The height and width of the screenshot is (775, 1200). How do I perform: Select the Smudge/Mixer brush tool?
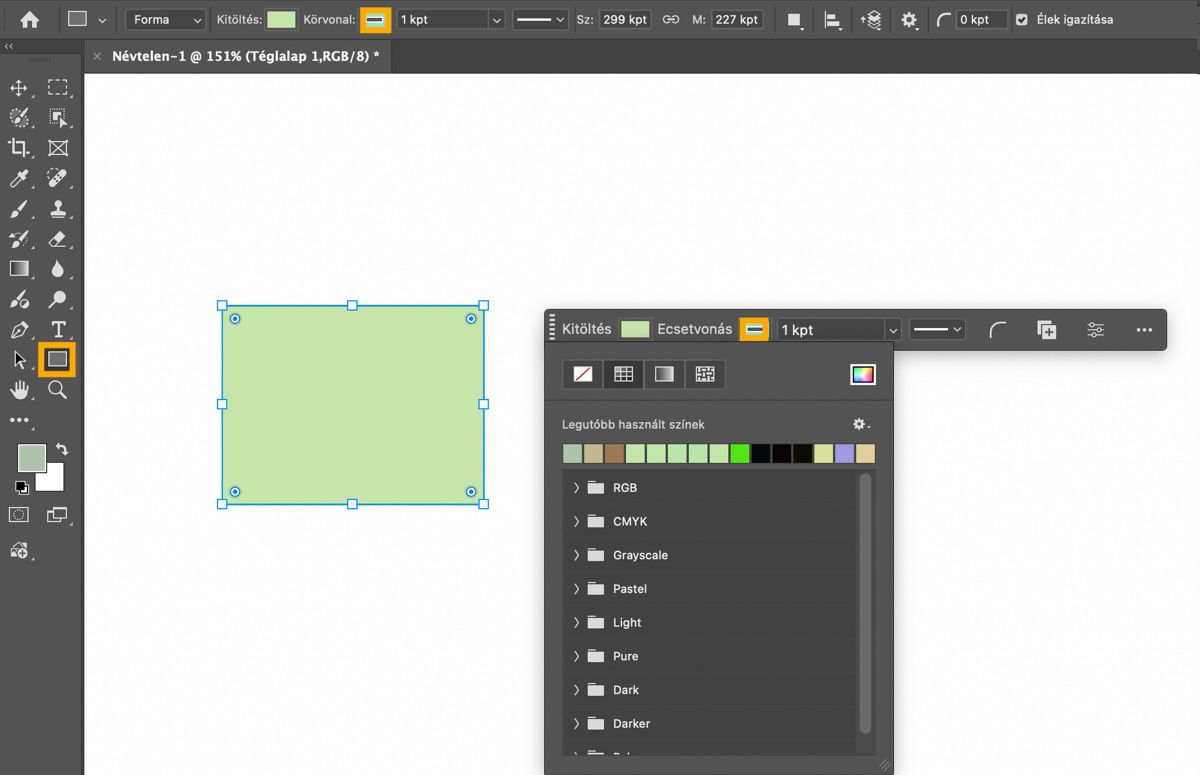click(19, 299)
